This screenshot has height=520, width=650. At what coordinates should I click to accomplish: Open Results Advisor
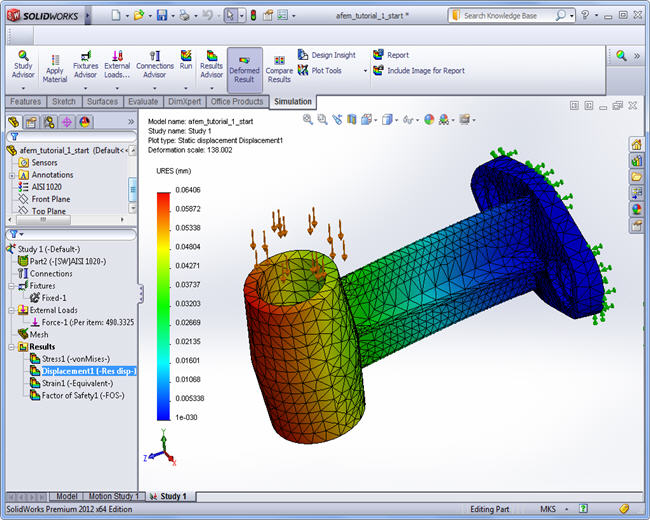coord(211,65)
